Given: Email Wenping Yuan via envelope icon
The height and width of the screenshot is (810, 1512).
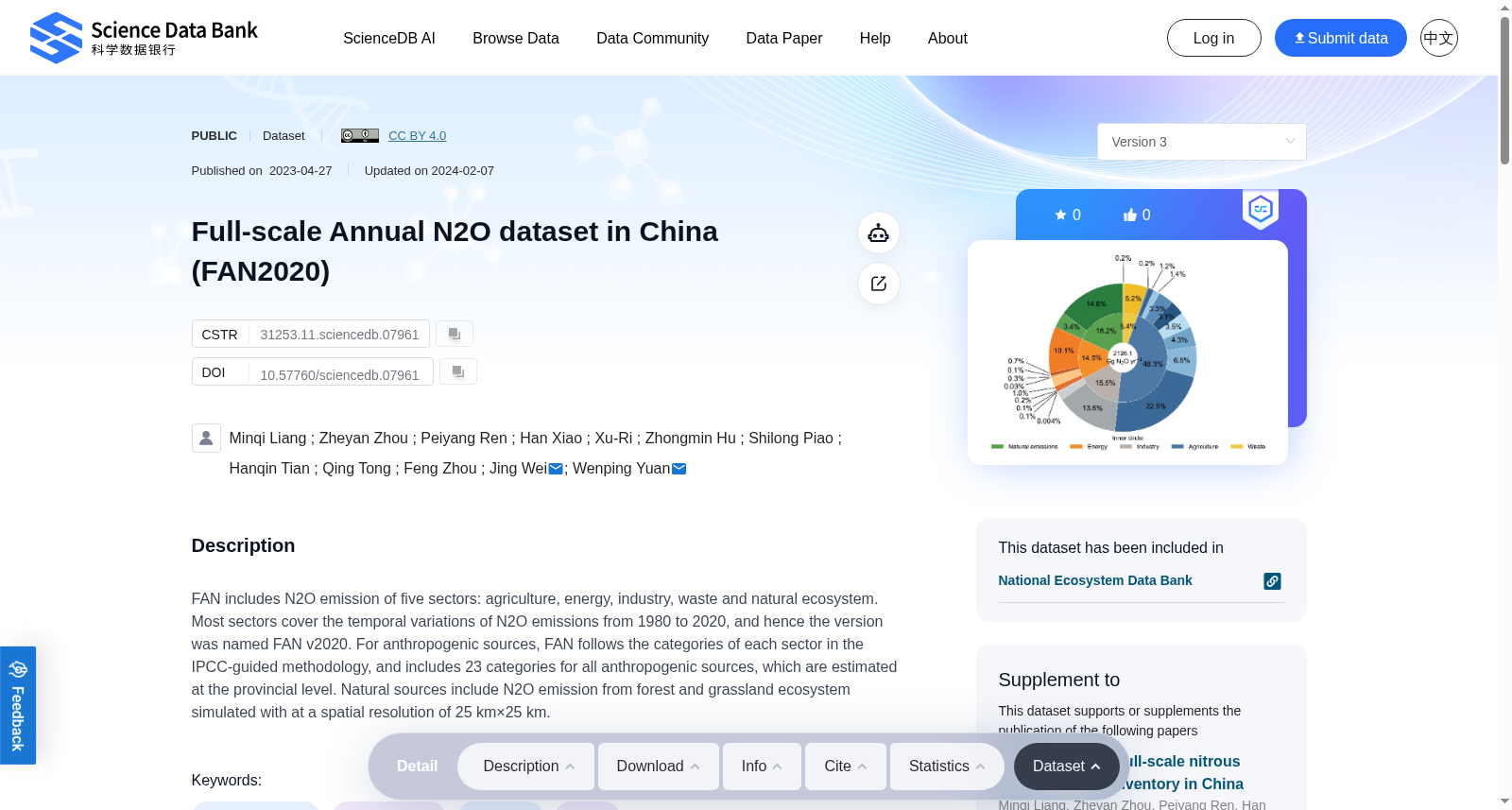Looking at the screenshot, I should [679, 469].
